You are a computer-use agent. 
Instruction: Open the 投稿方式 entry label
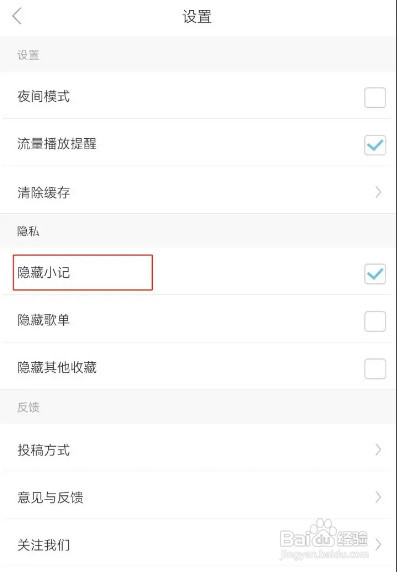pos(43,450)
